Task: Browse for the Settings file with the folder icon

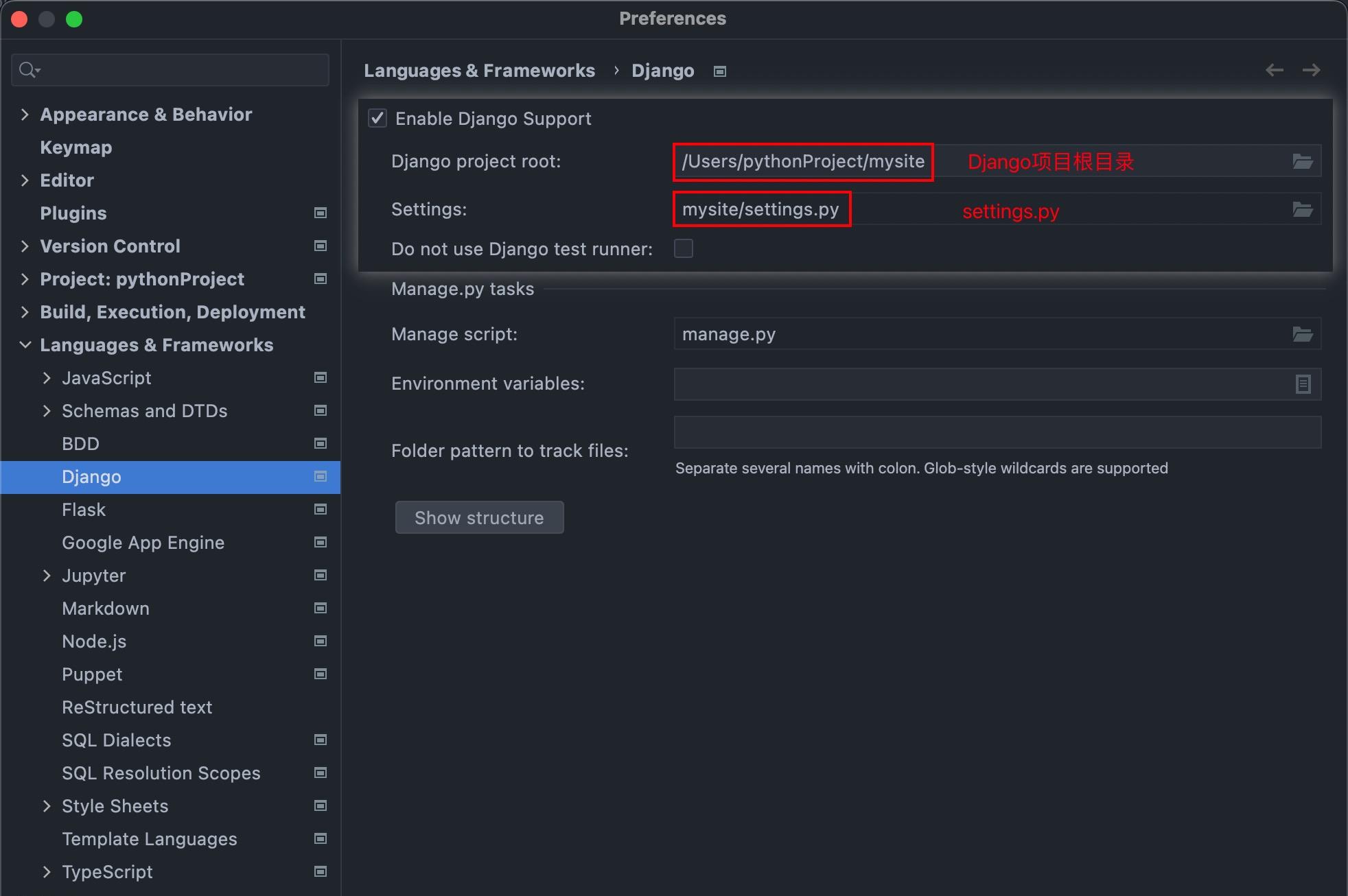Action: pyautogui.click(x=1302, y=209)
